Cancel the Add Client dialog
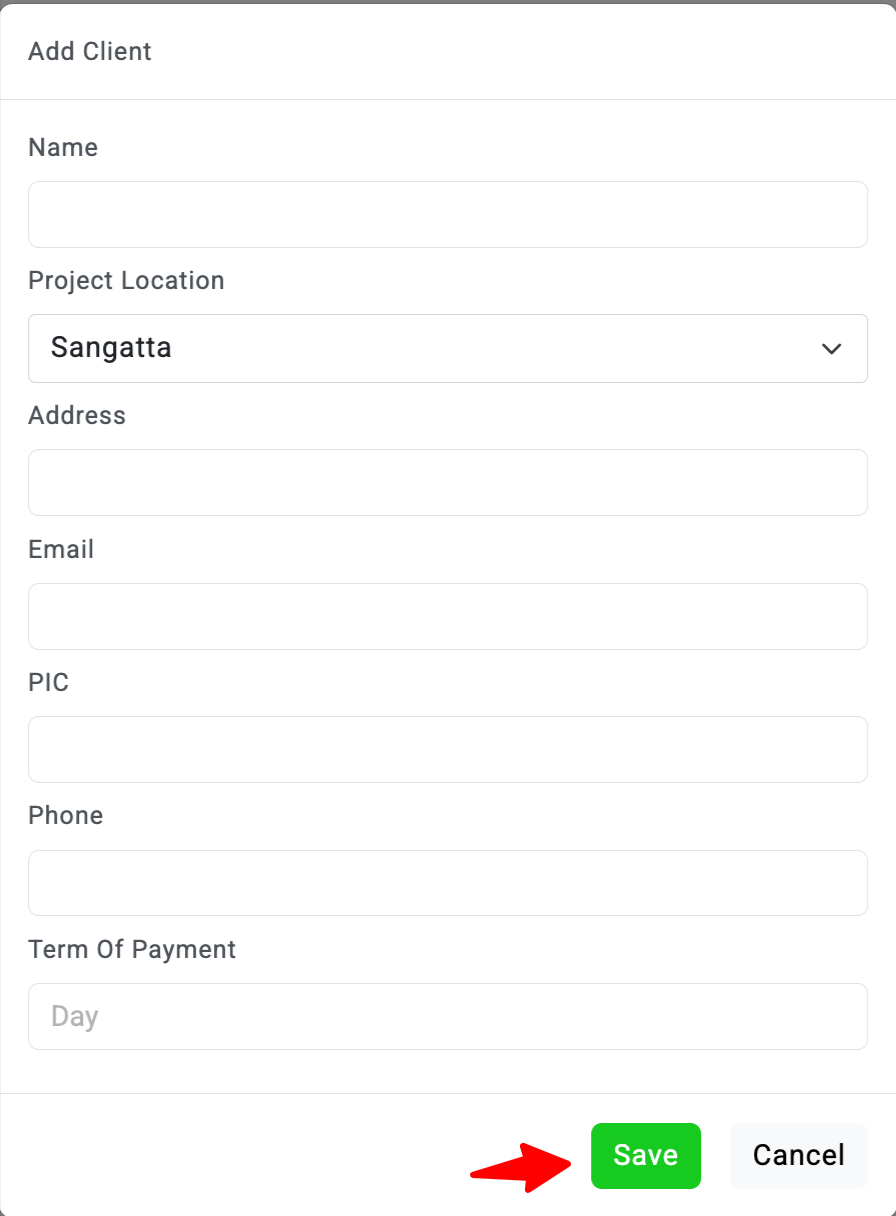This screenshot has height=1216, width=896. click(798, 1156)
